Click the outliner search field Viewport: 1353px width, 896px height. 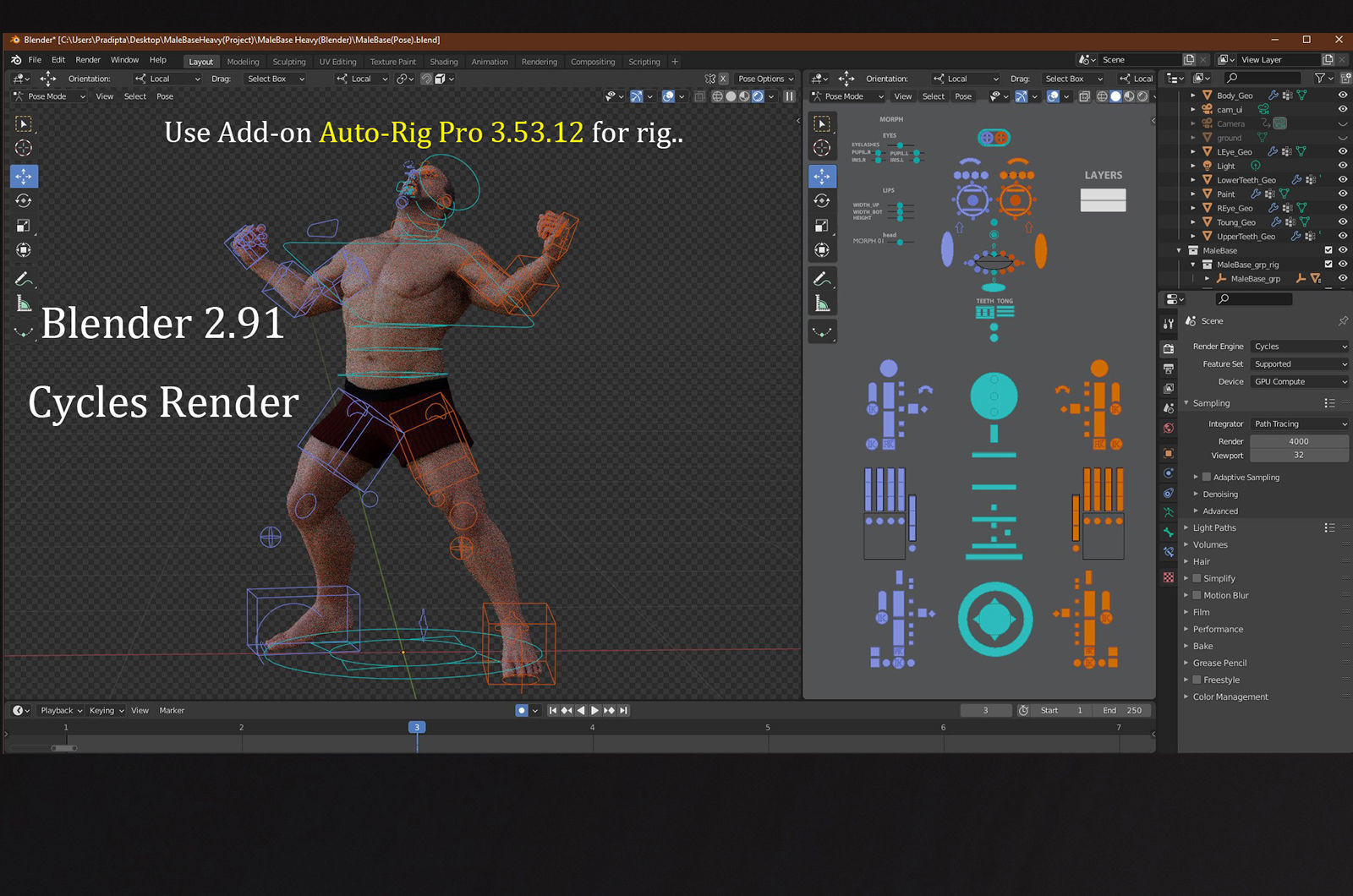pyautogui.click(x=1261, y=78)
